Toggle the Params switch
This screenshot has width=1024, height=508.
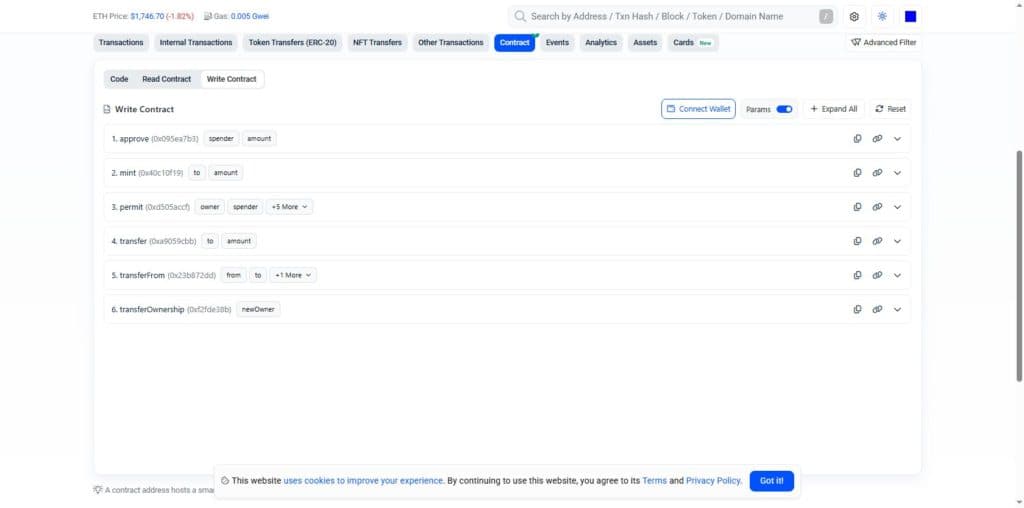click(784, 109)
